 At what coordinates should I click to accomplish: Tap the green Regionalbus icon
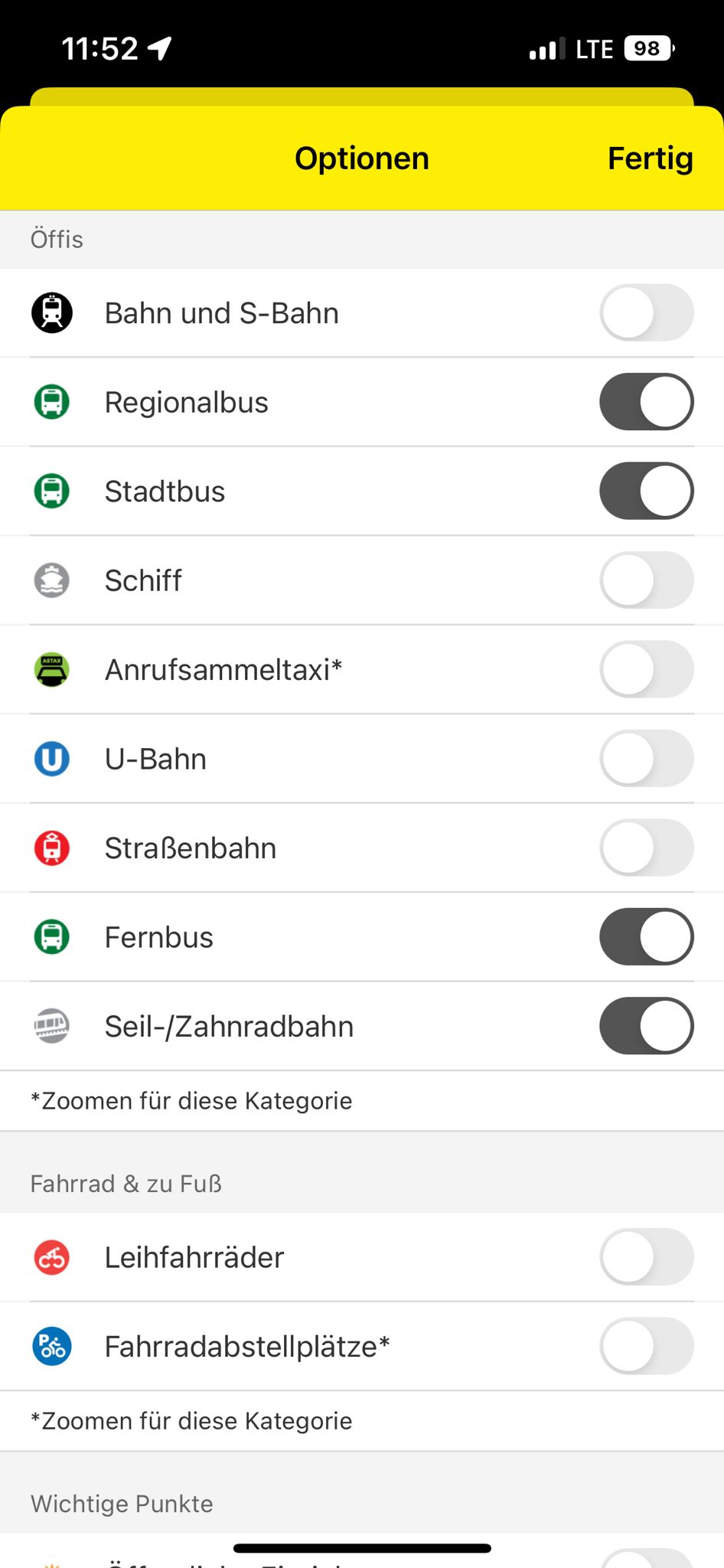pos(52,402)
